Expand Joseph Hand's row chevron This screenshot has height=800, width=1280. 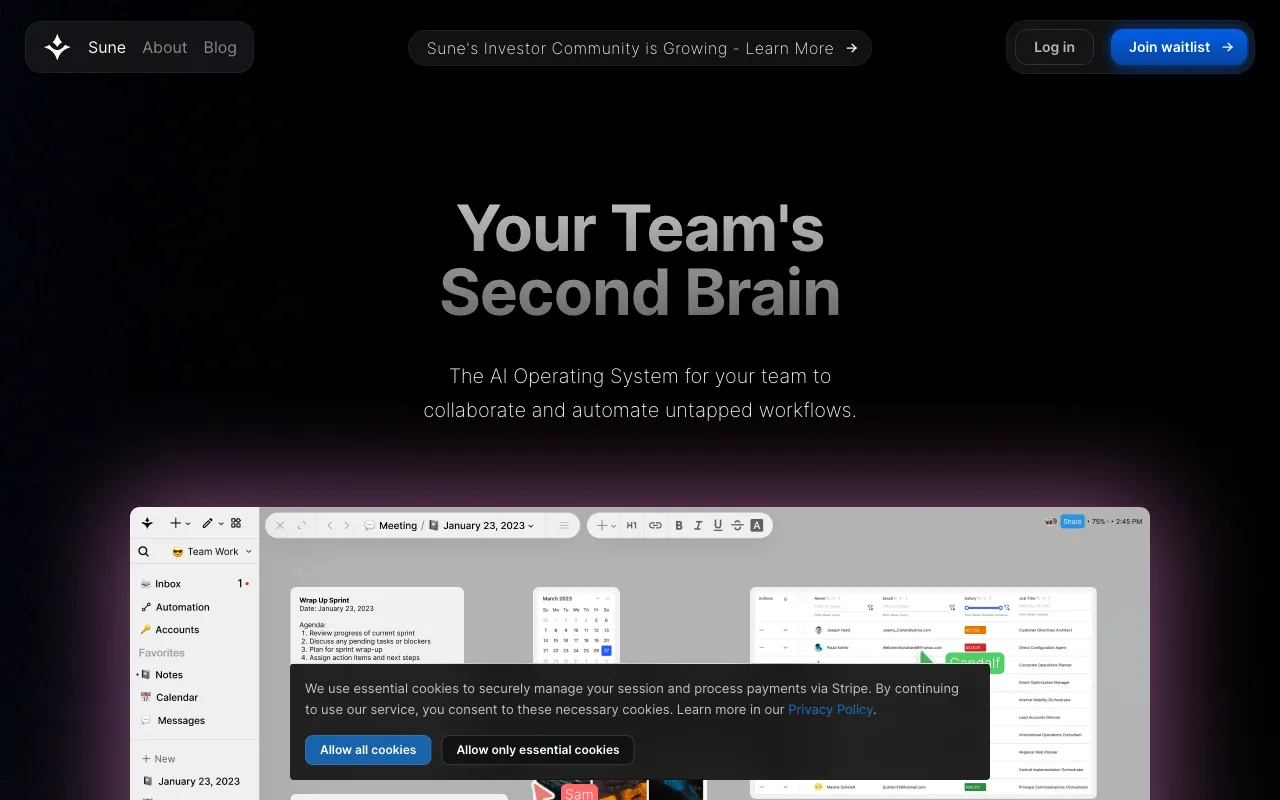pyautogui.click(x=785, y=630)
